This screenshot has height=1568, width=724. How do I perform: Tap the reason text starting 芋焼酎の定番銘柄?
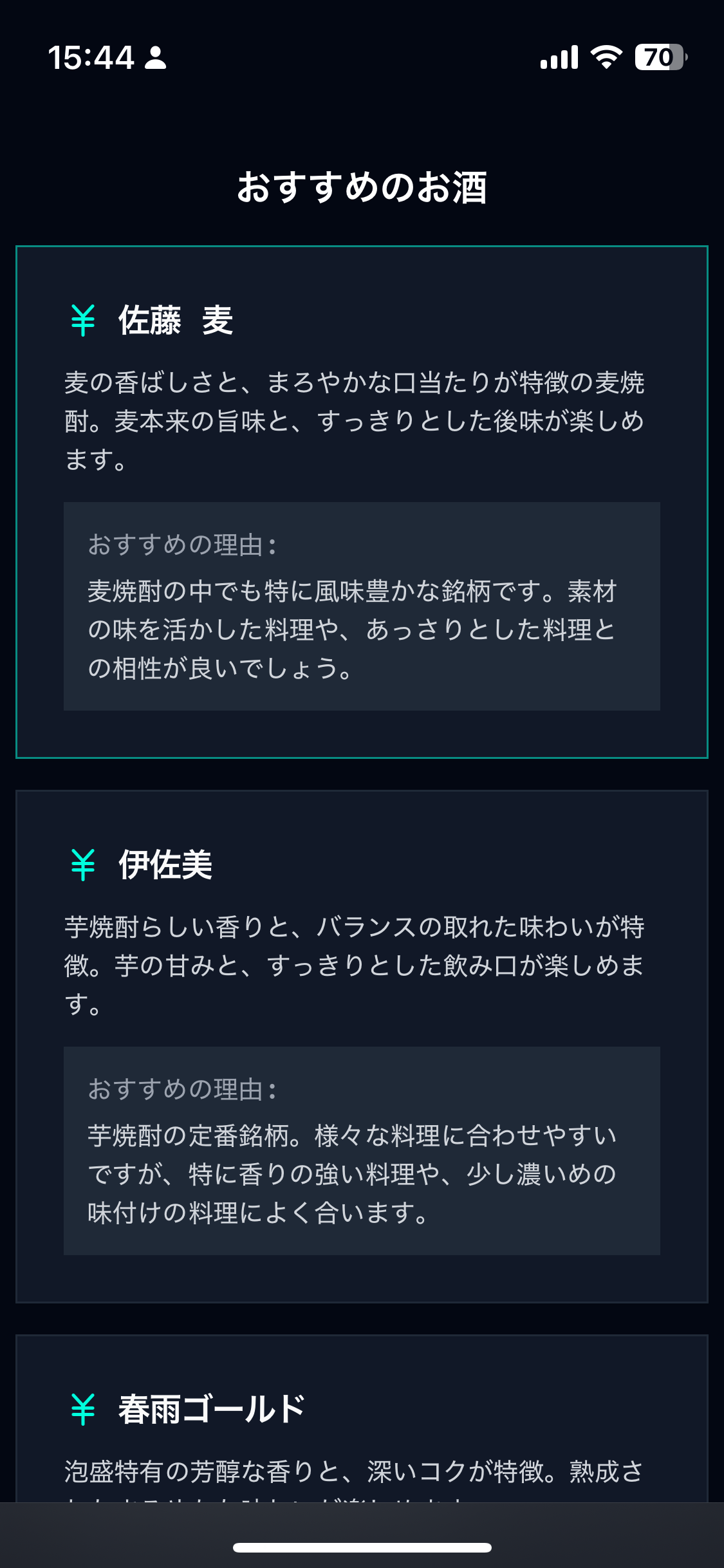[x=352, y=1174]
